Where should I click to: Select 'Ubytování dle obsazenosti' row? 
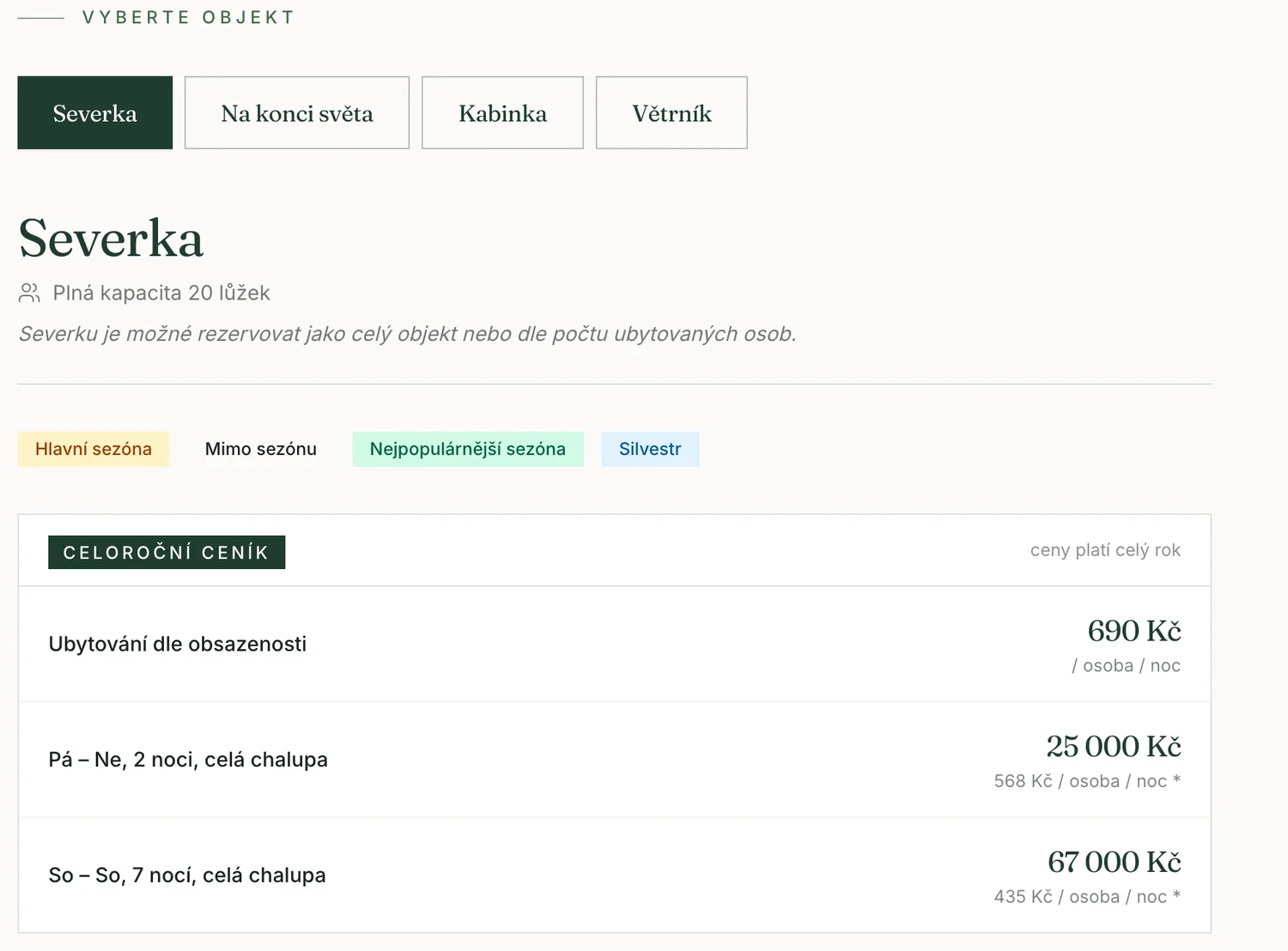coord(615,644)
